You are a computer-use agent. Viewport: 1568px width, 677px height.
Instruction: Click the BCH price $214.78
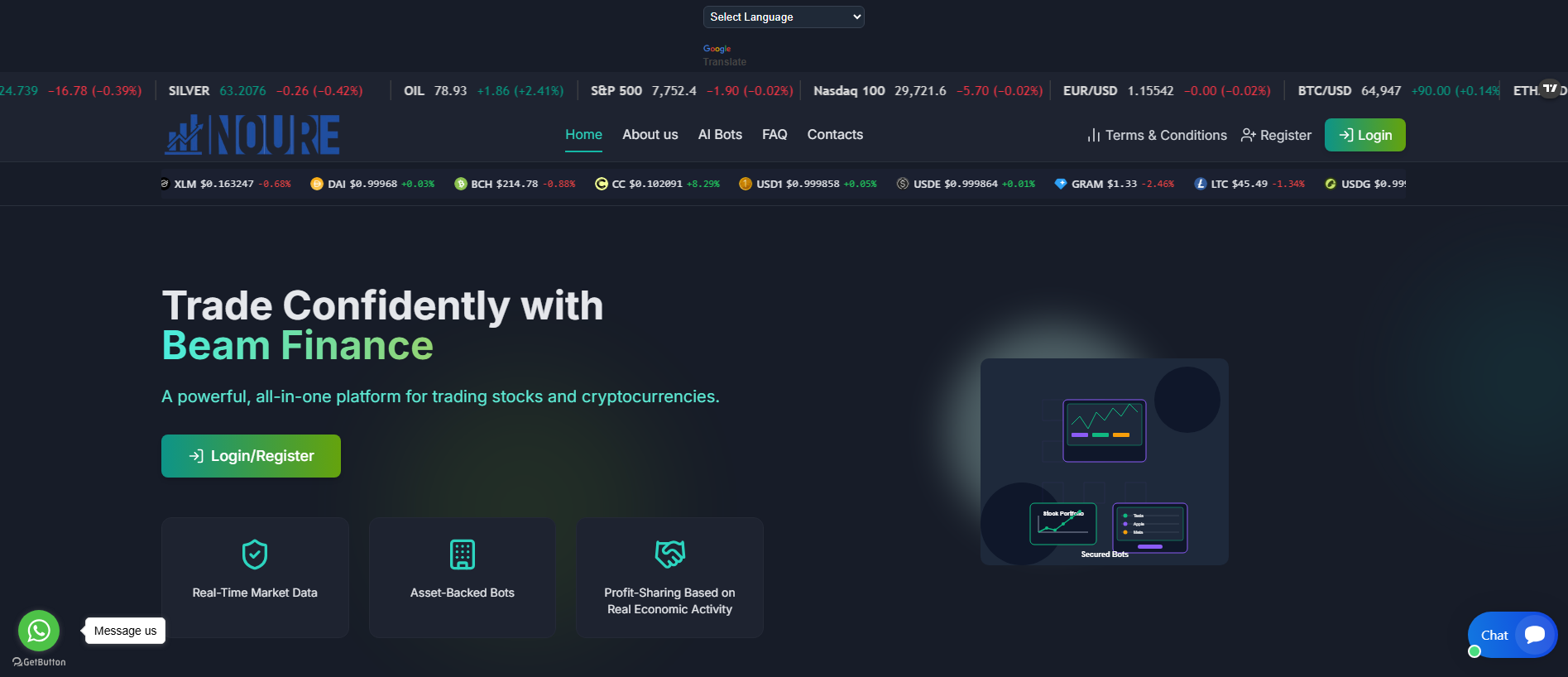(517, 184)
